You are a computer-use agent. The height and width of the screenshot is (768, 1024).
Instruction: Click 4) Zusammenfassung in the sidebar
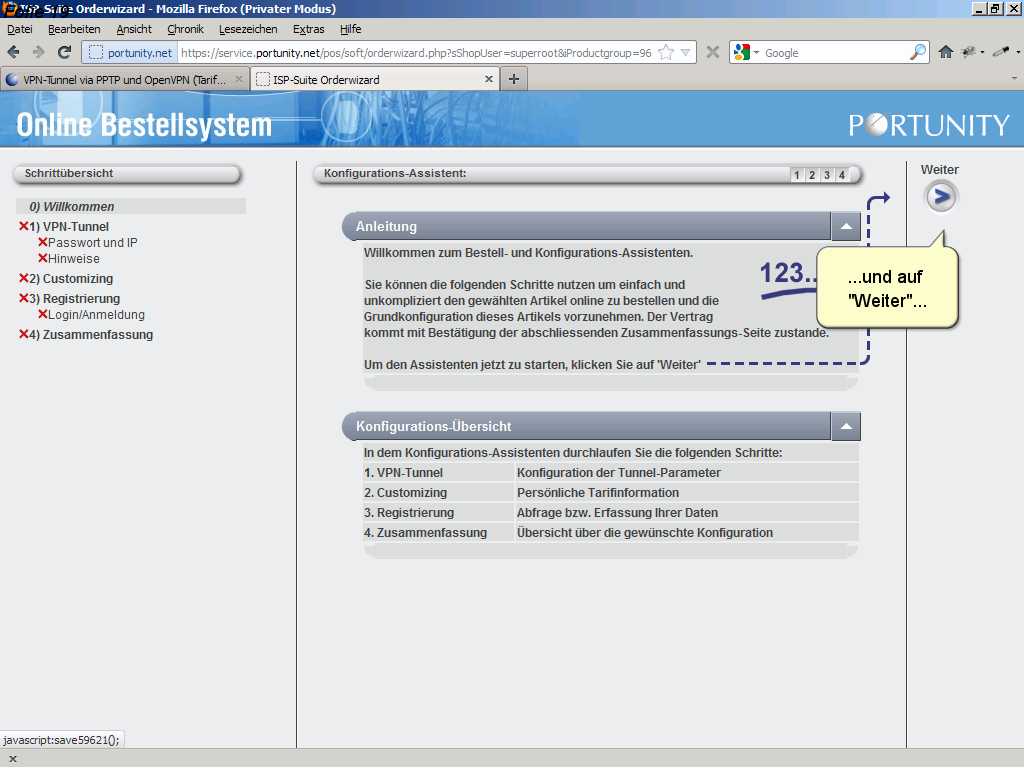click(x=97, y=335)
